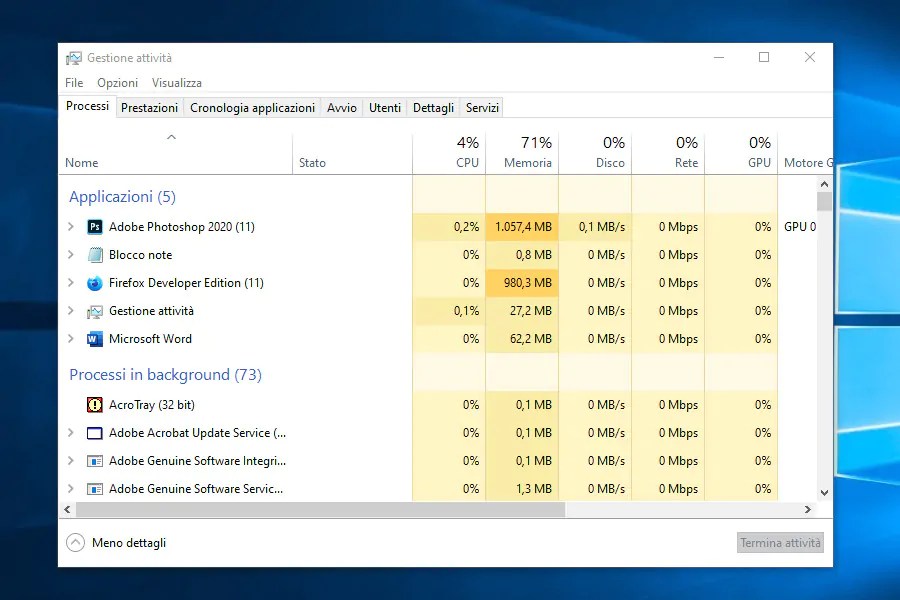This screenshot has width=900, height=600.
Task: Click the 0,2% CPU value for Photoshop
Action: pos(466,227)
